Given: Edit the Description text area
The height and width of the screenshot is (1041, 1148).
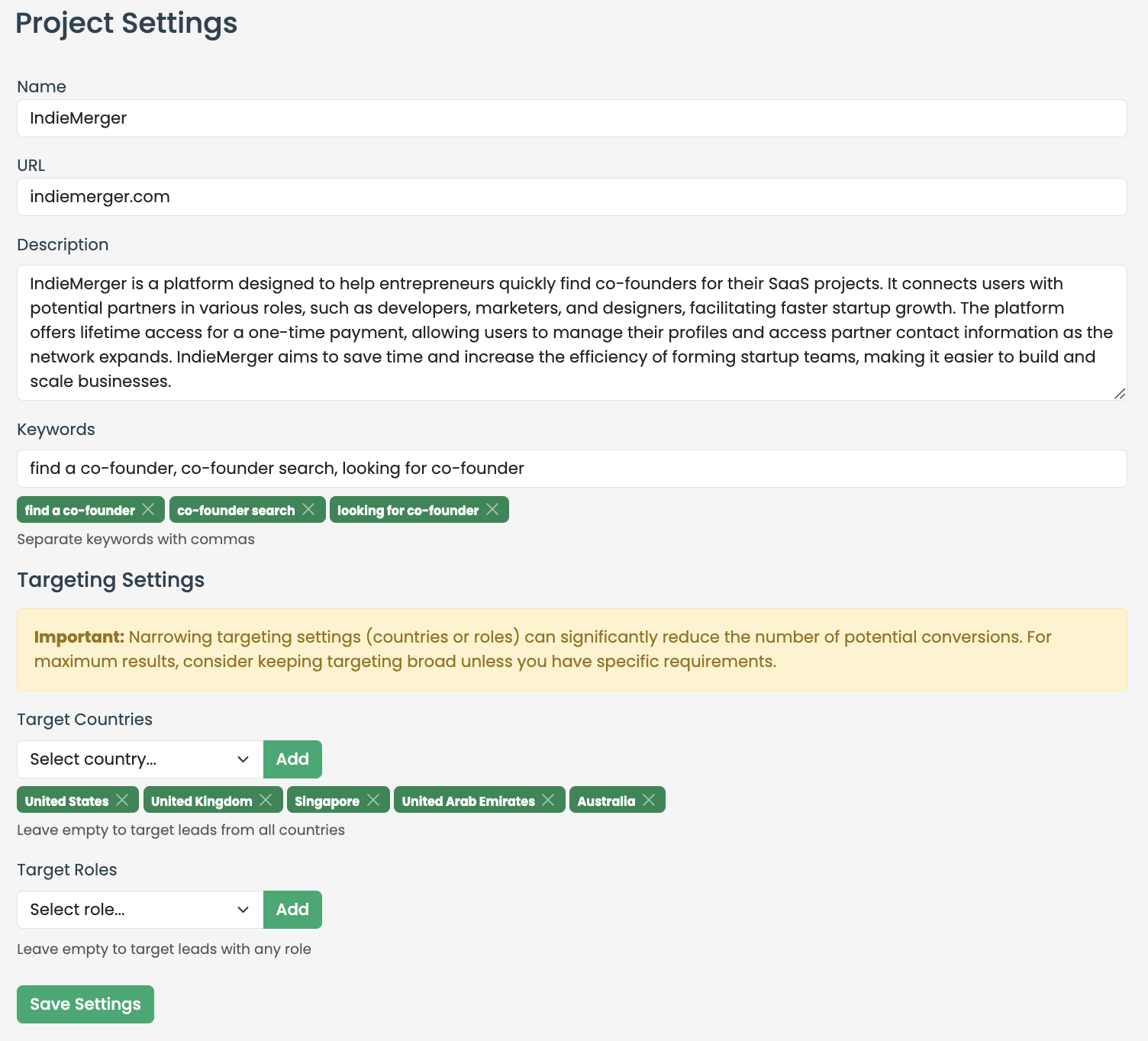Looking at the screenshot, I should coord(571,333).
